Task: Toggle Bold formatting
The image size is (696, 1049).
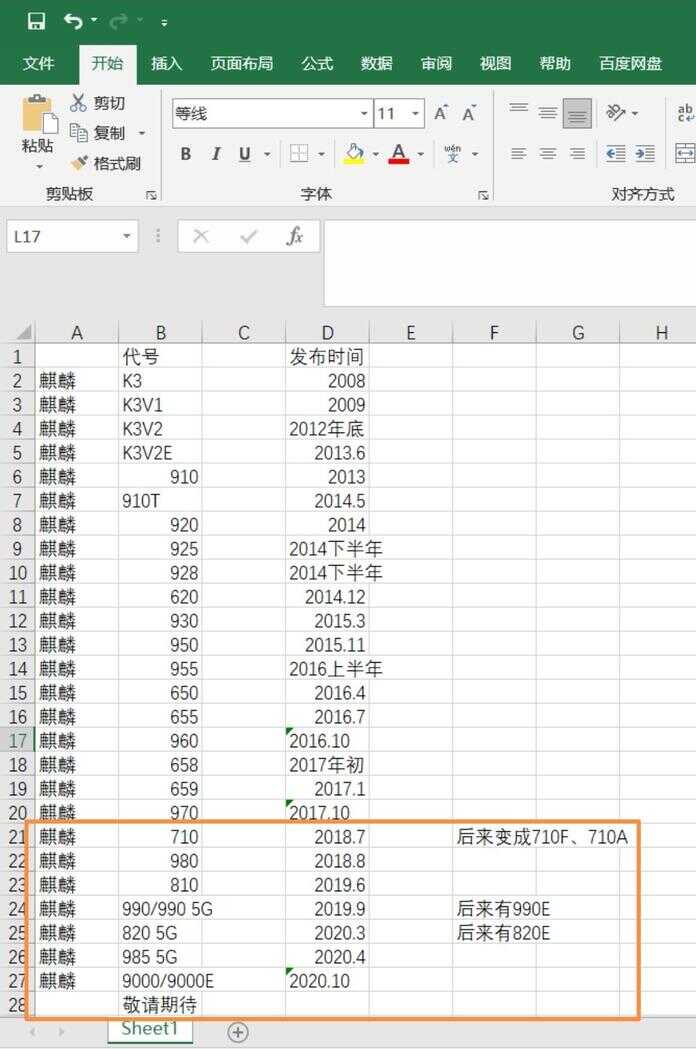Action: coord(186,154)
